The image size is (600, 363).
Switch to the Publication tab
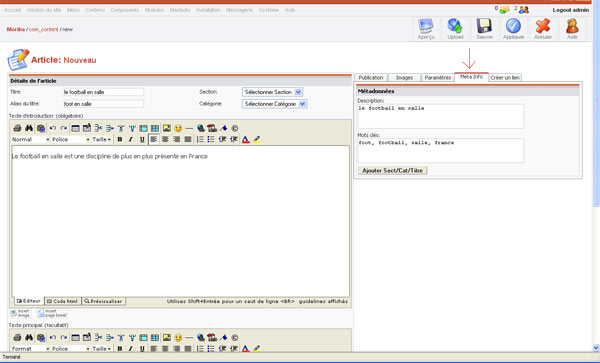pyautogui.click(x=371, y=78)
